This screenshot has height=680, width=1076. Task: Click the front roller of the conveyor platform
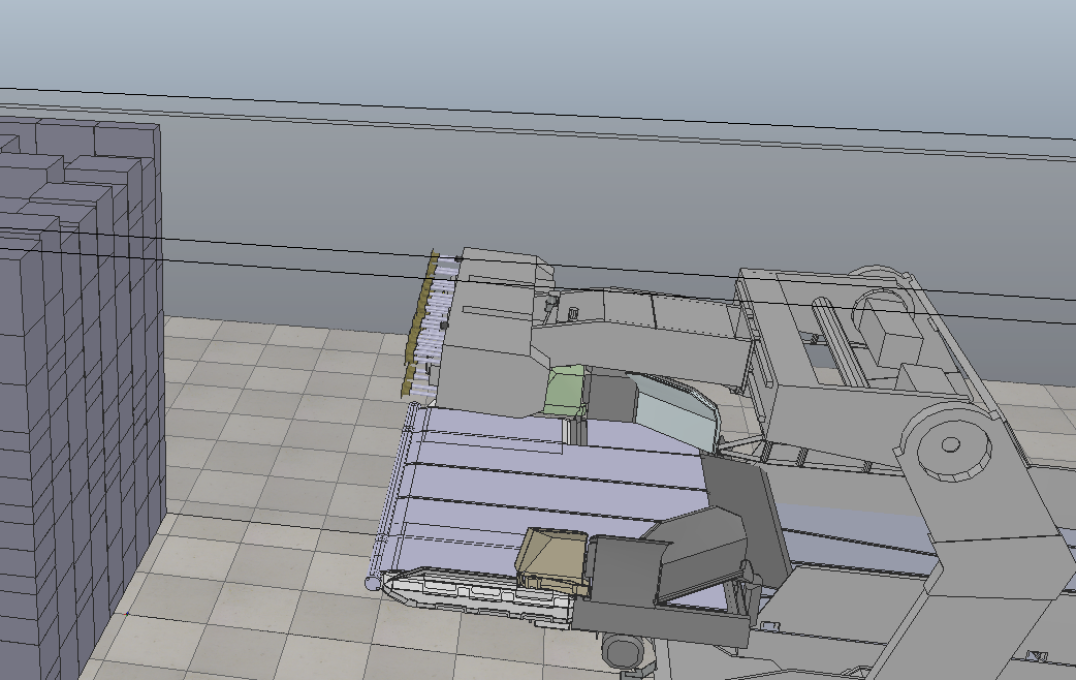[x=393, y=494]
